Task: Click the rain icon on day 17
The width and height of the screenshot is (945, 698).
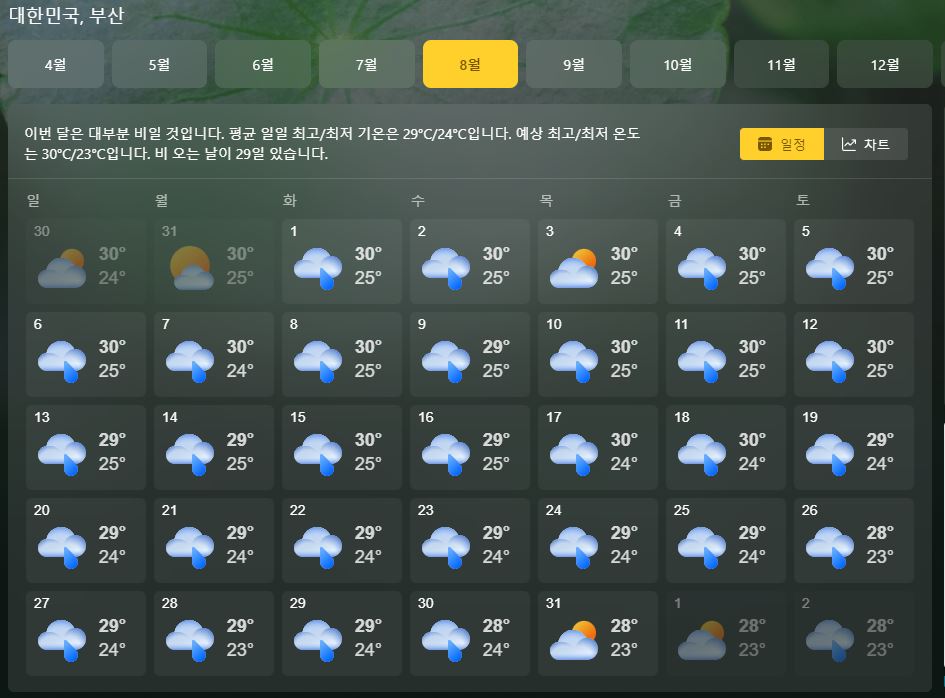Action: (x=574, y=454)
